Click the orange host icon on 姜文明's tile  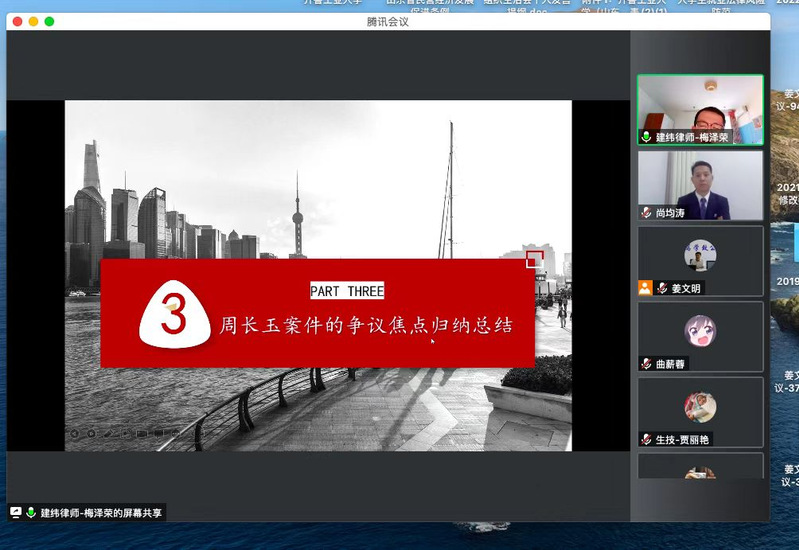click(x=645, y=288)
